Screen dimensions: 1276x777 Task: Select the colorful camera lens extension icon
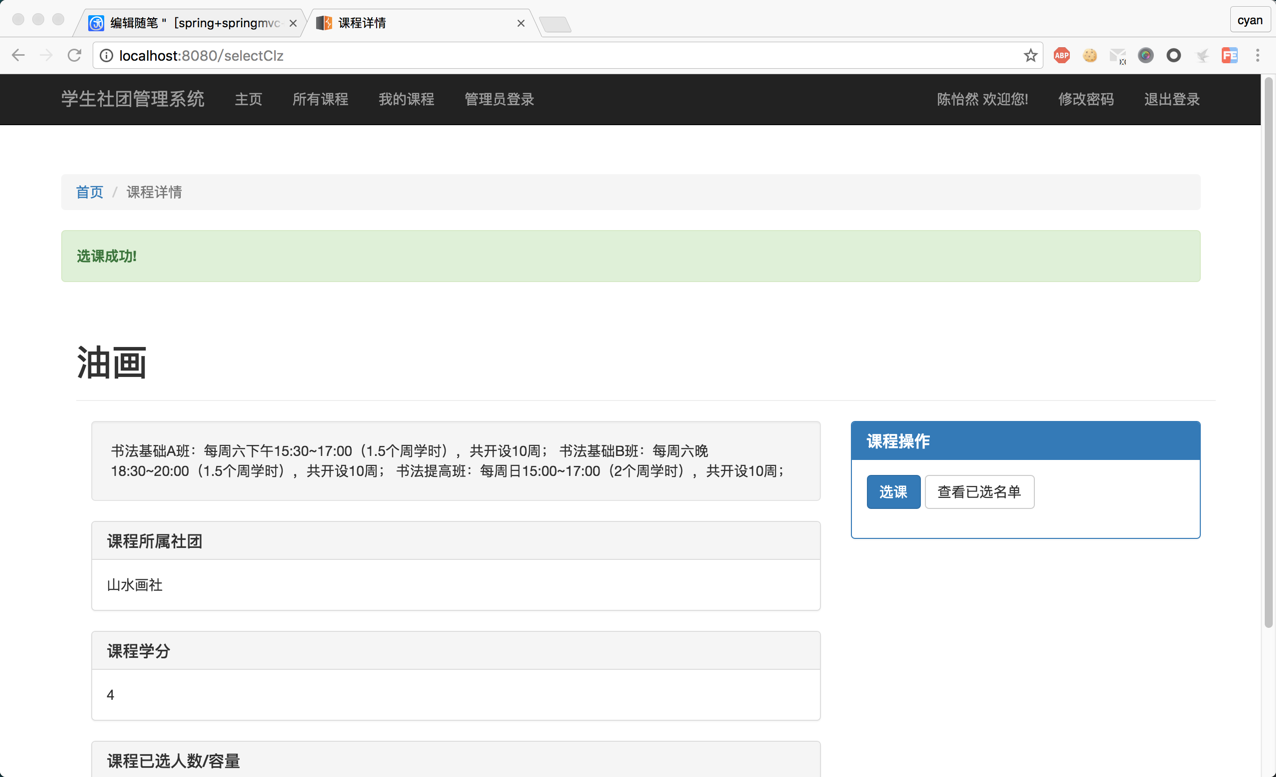pos(1146,56)
